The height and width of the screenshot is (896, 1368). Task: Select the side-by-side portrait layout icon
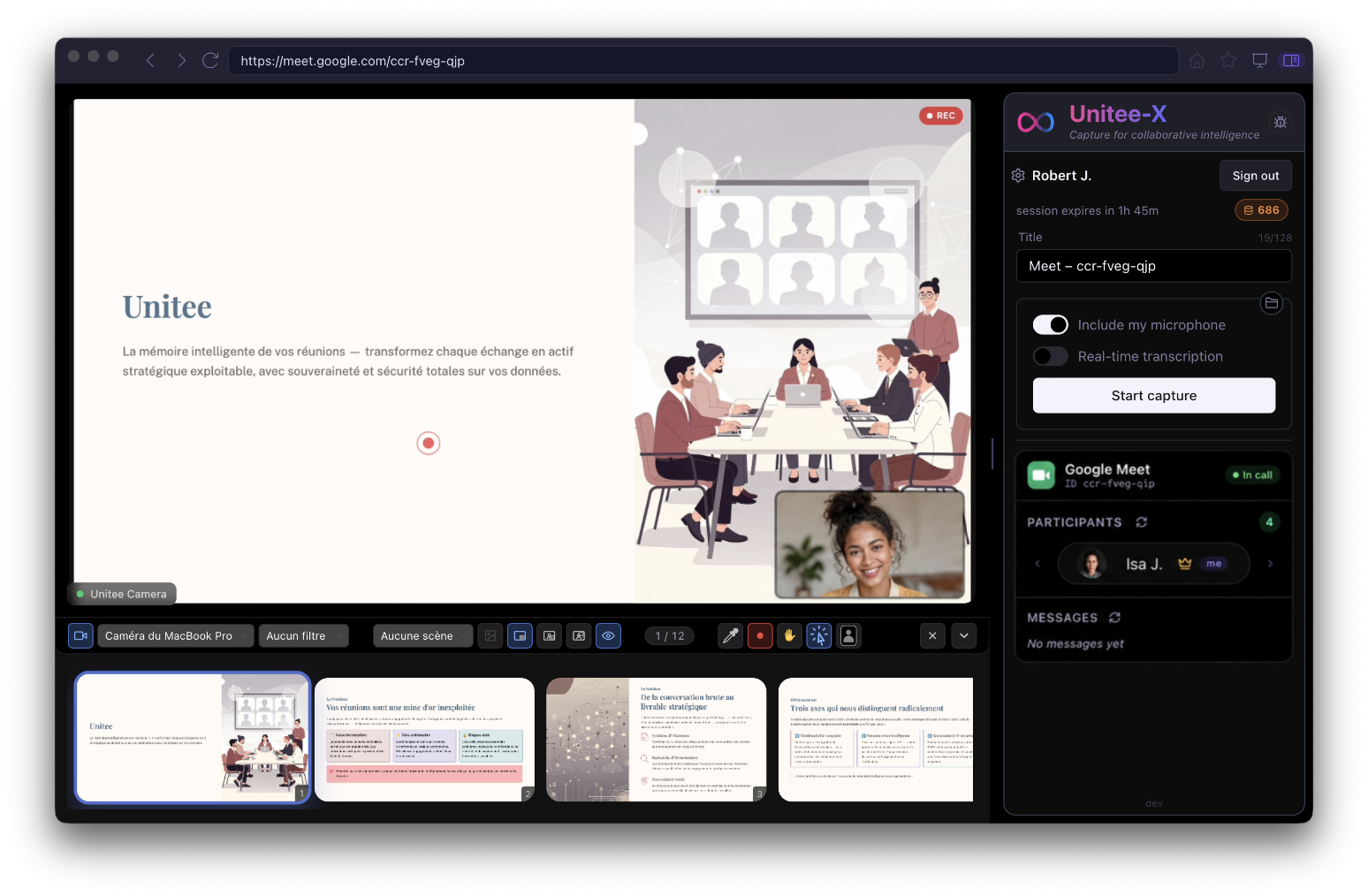tap(579, 635)
